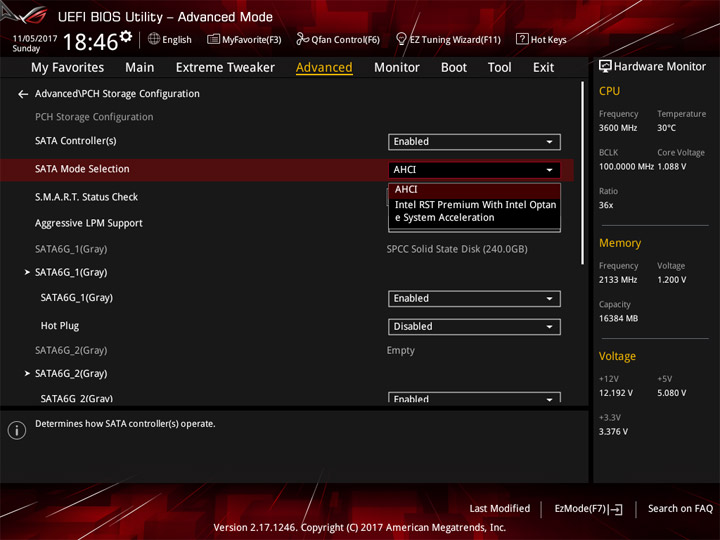Image resolution: width=720 pixels, height=540 pixels.
Task: Click the settings gear beside the clock
Action: pyautogui.click(x=126, y=36)
